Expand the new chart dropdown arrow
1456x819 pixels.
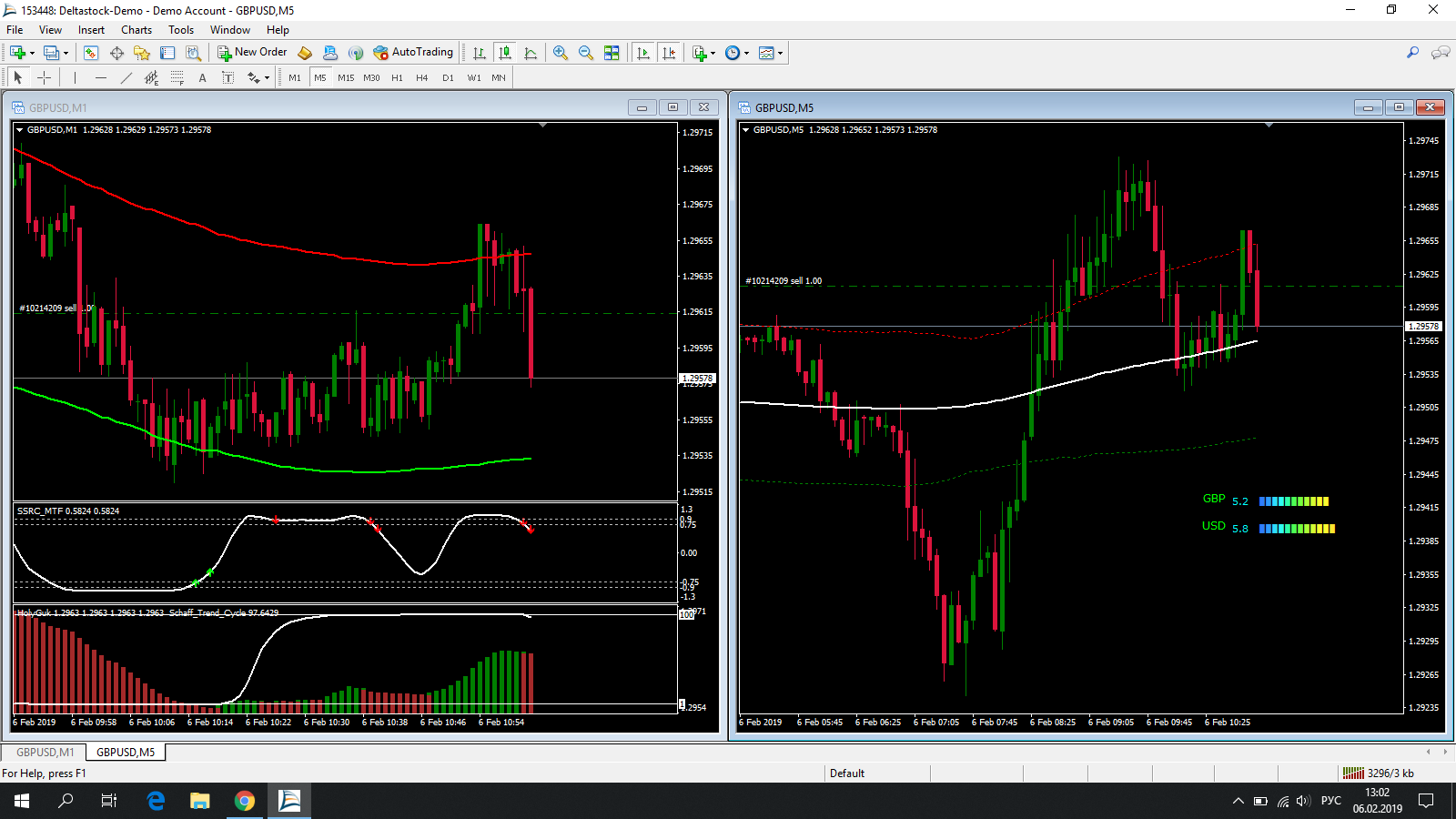[32, 53]
